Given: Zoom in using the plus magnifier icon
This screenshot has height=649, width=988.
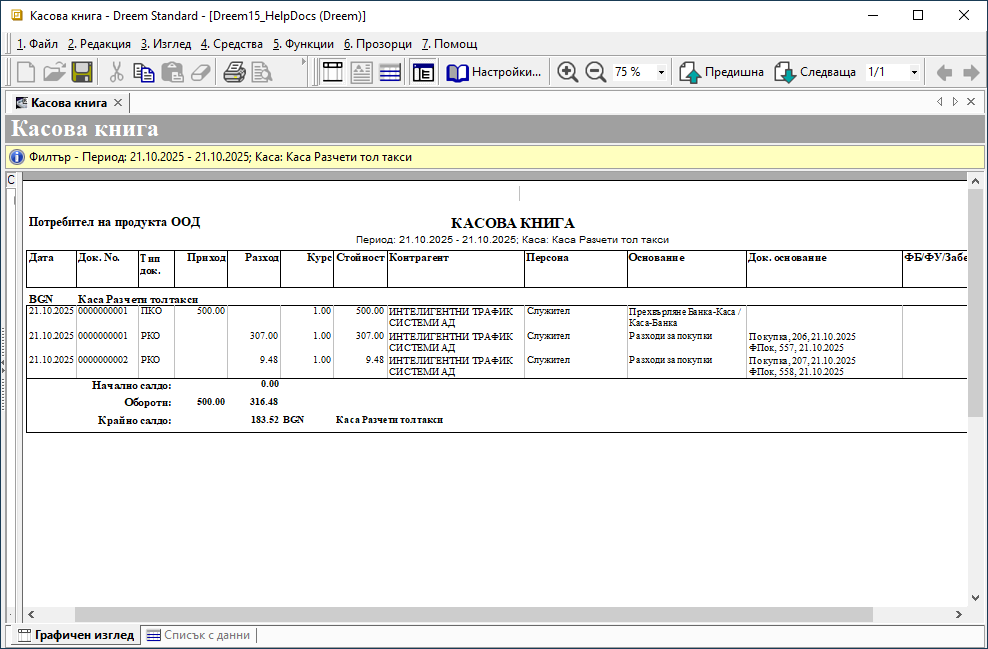Looking at the screenshot, I should [568, 72].
